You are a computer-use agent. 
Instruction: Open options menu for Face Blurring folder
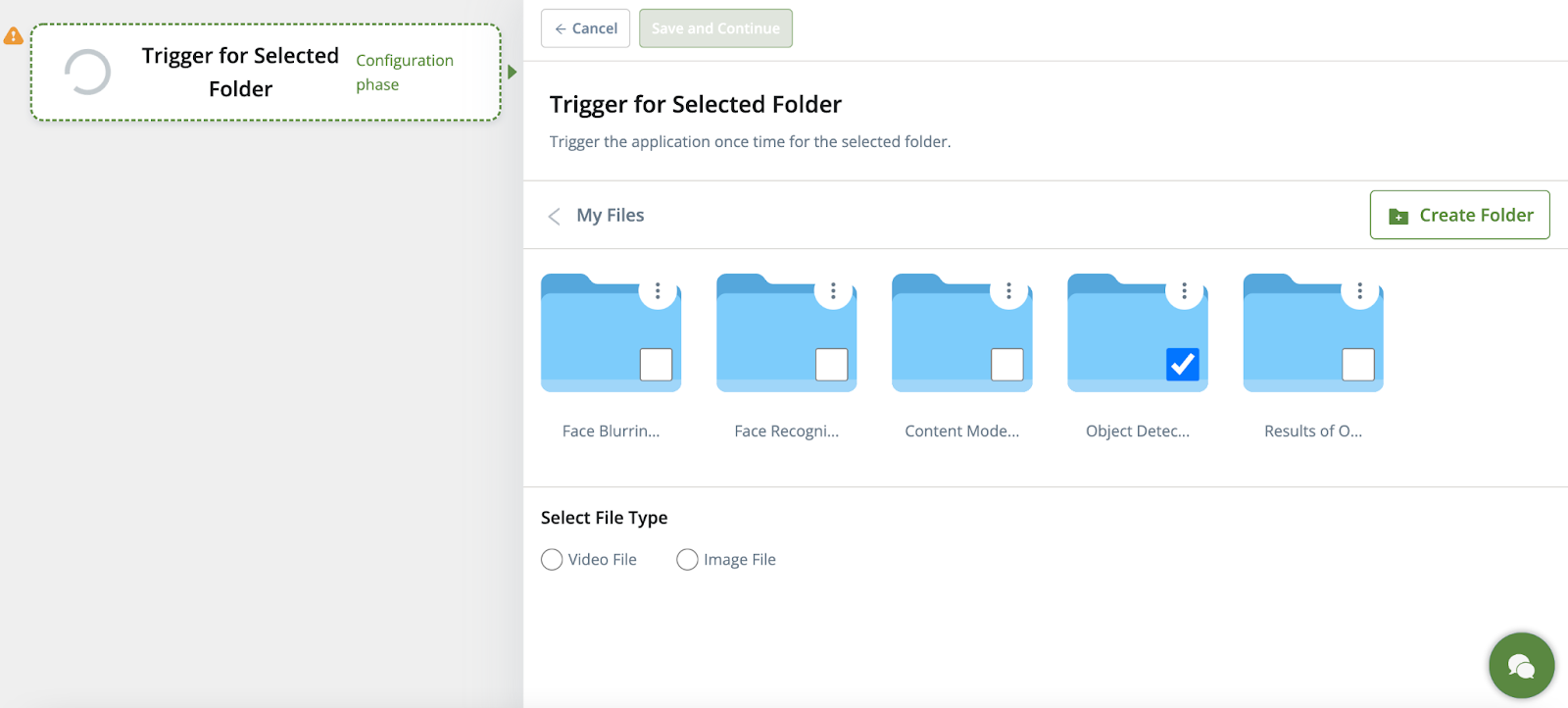coord(658,291)
